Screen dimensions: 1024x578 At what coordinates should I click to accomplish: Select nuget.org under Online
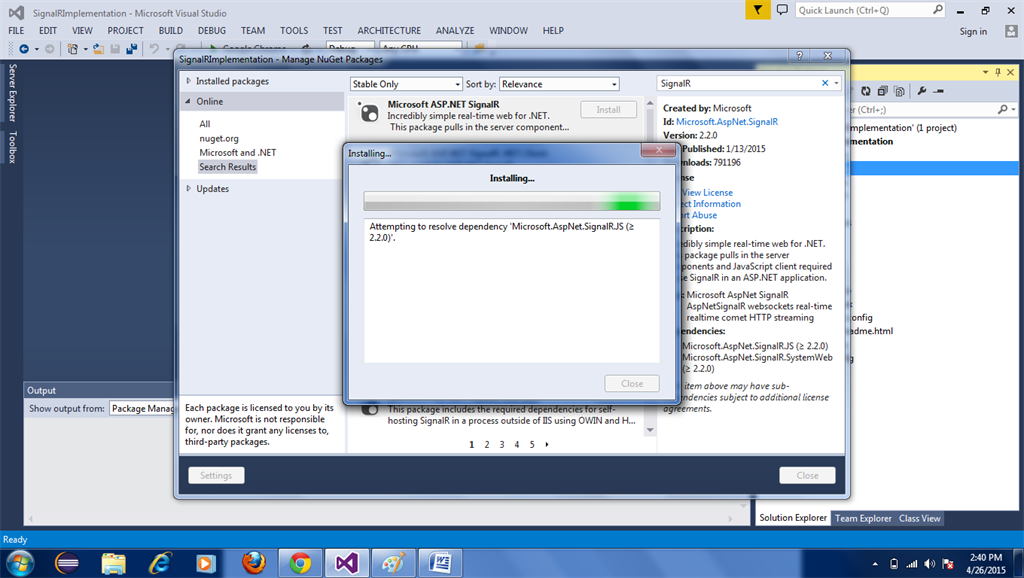[x=219, y=138]
